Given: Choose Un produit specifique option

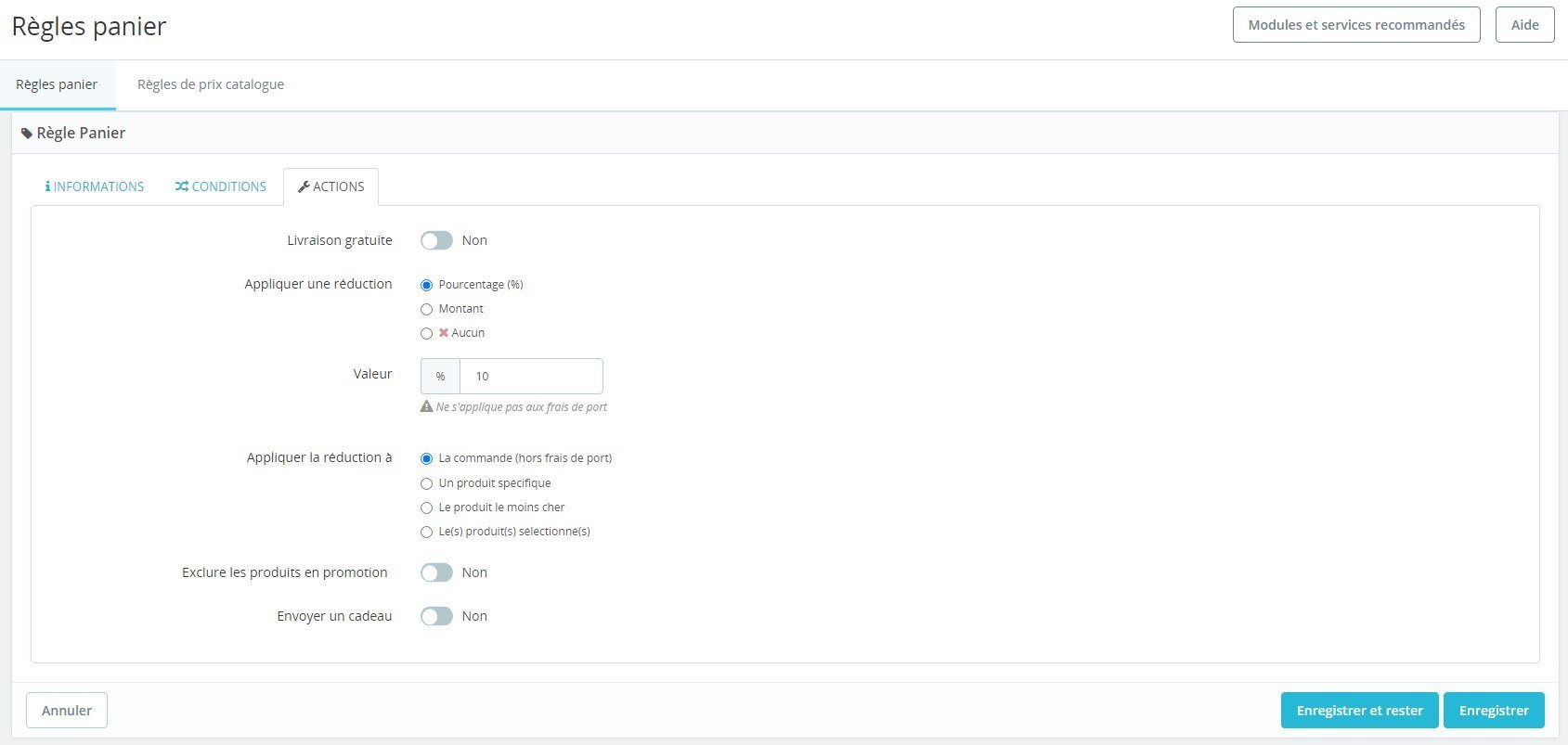Looking at the screenshot, I should pos(426,483).
